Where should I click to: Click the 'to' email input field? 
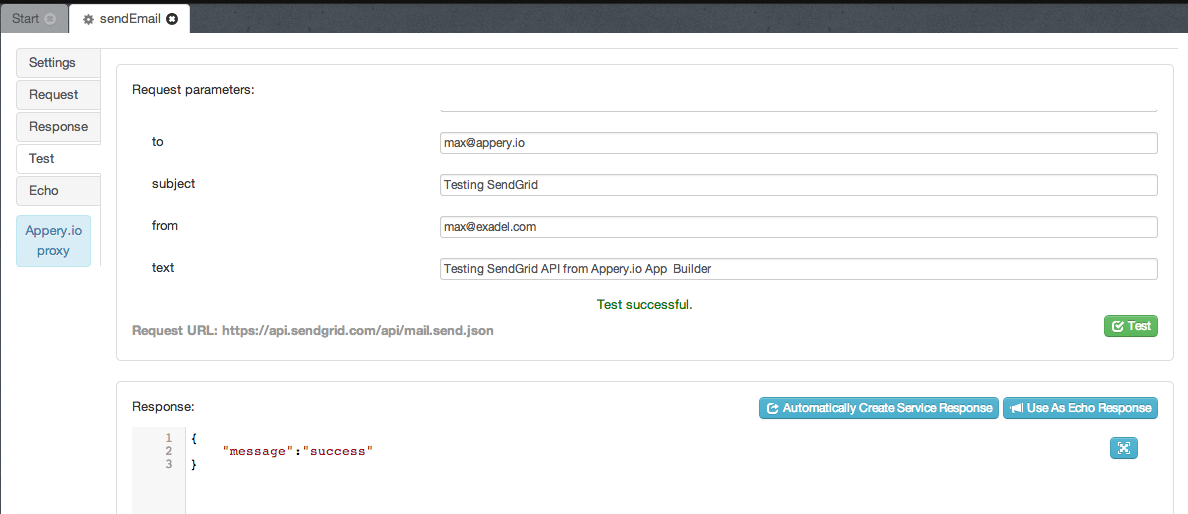(x=798, y=143)
